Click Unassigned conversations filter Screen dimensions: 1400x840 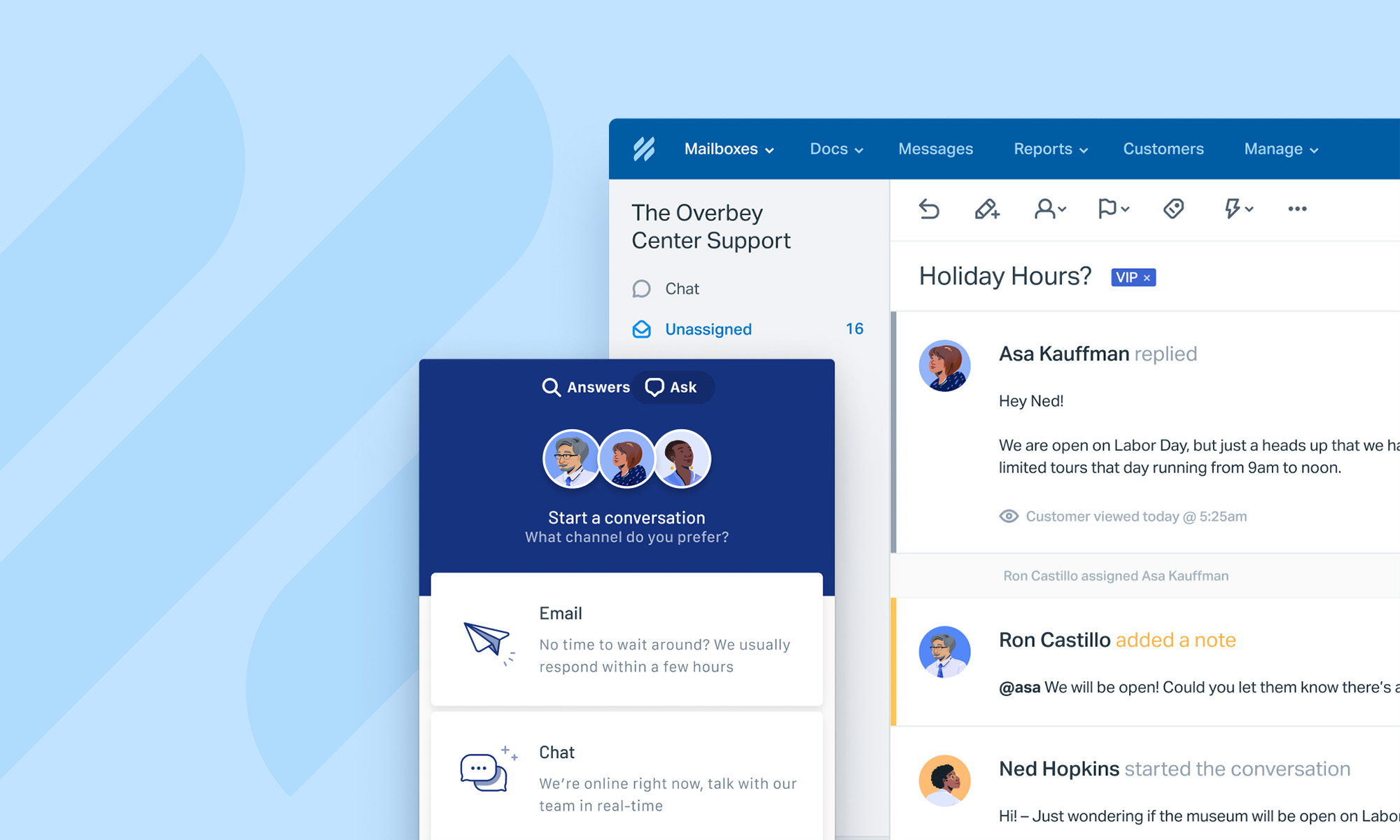(707, 329)
